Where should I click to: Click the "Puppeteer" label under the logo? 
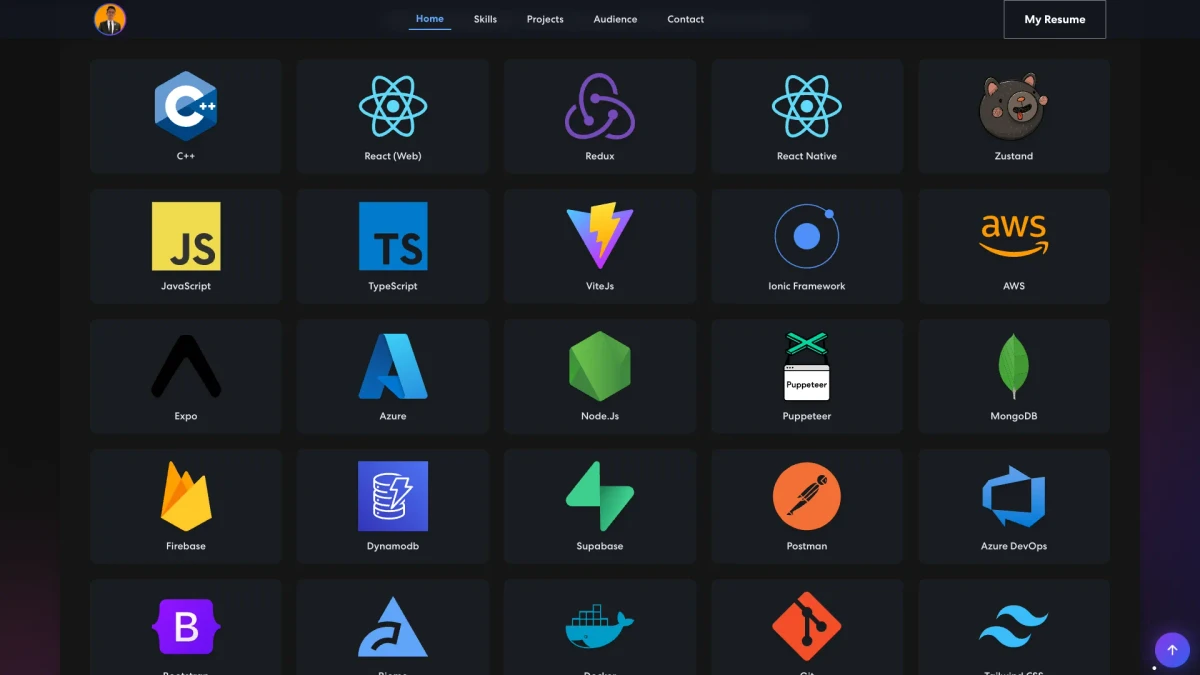click(x=807, y=416)
